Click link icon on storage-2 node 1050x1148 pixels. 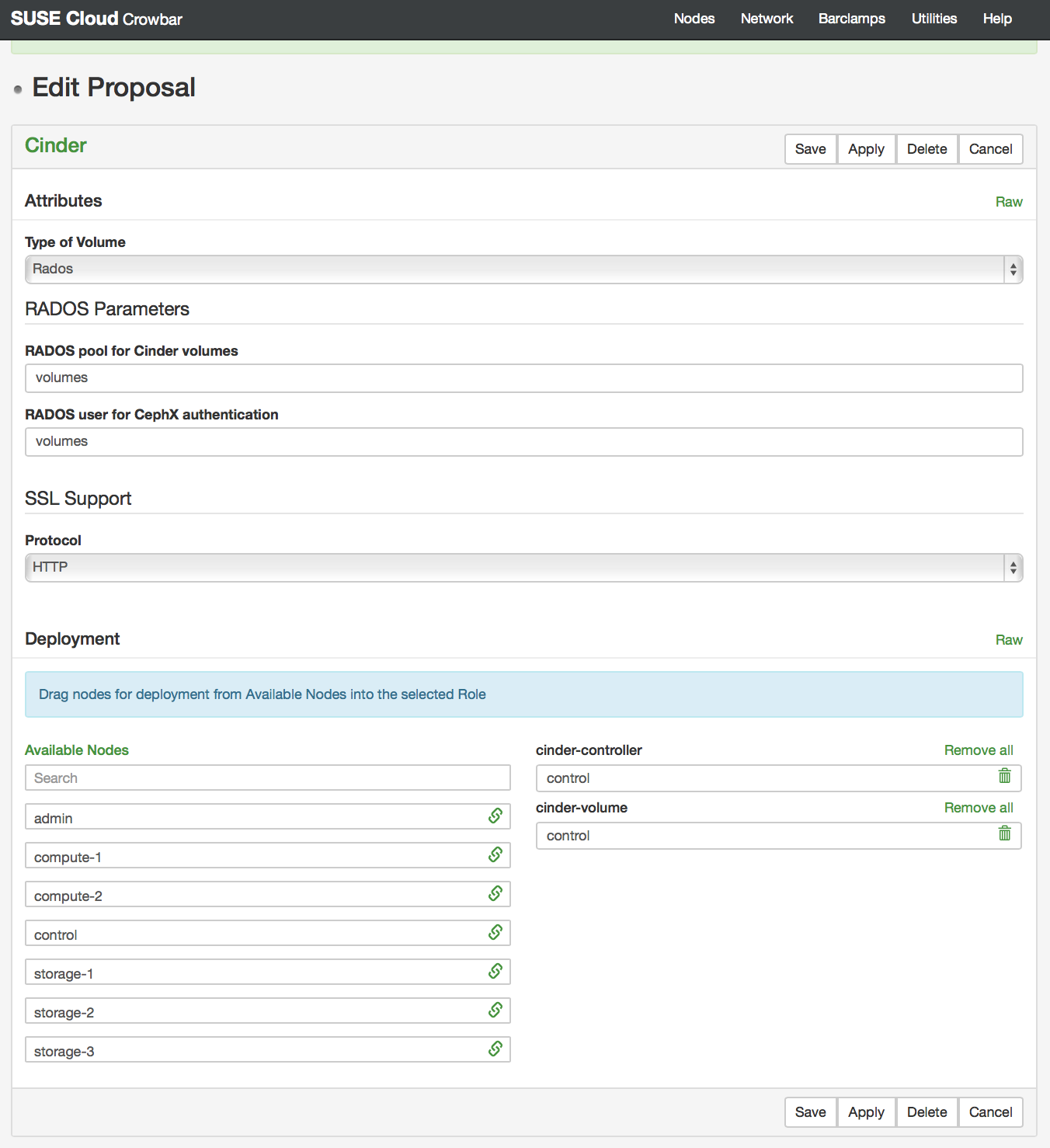(495, 1010)
